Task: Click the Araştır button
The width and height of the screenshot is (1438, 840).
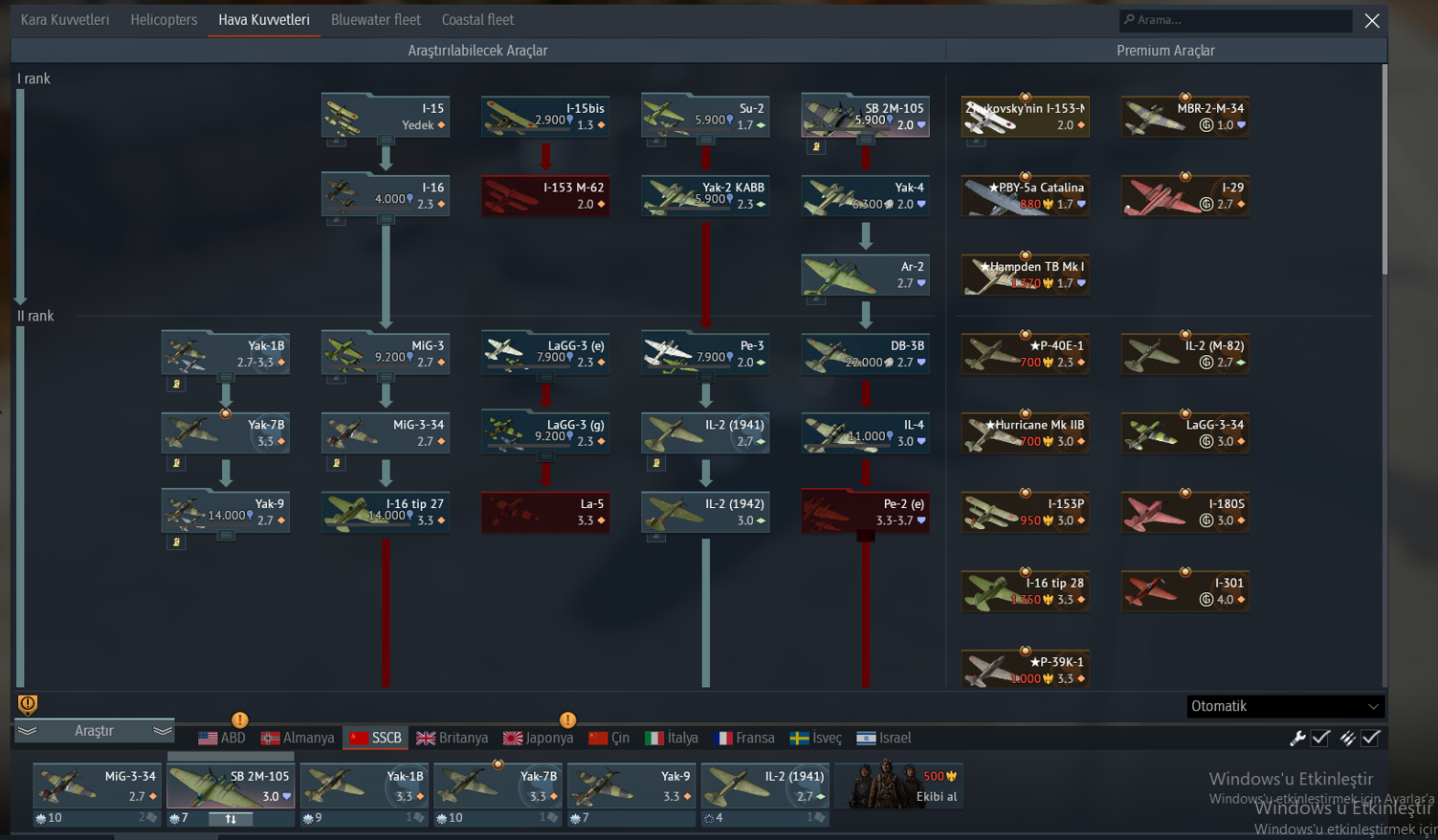Action: [x=95, y=731]
